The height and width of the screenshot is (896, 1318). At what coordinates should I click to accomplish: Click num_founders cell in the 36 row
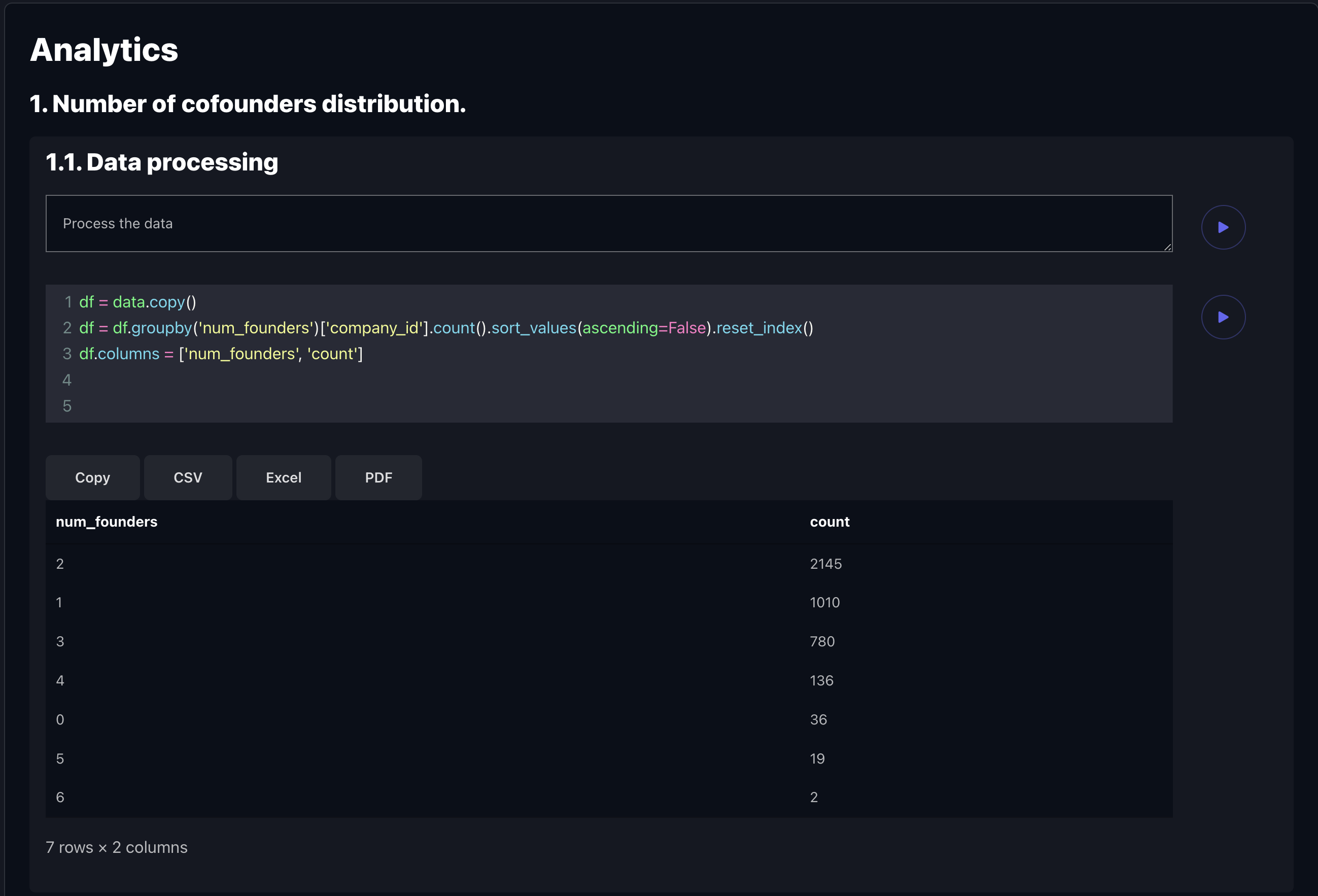pyautogui.click(x=59, y=719)
